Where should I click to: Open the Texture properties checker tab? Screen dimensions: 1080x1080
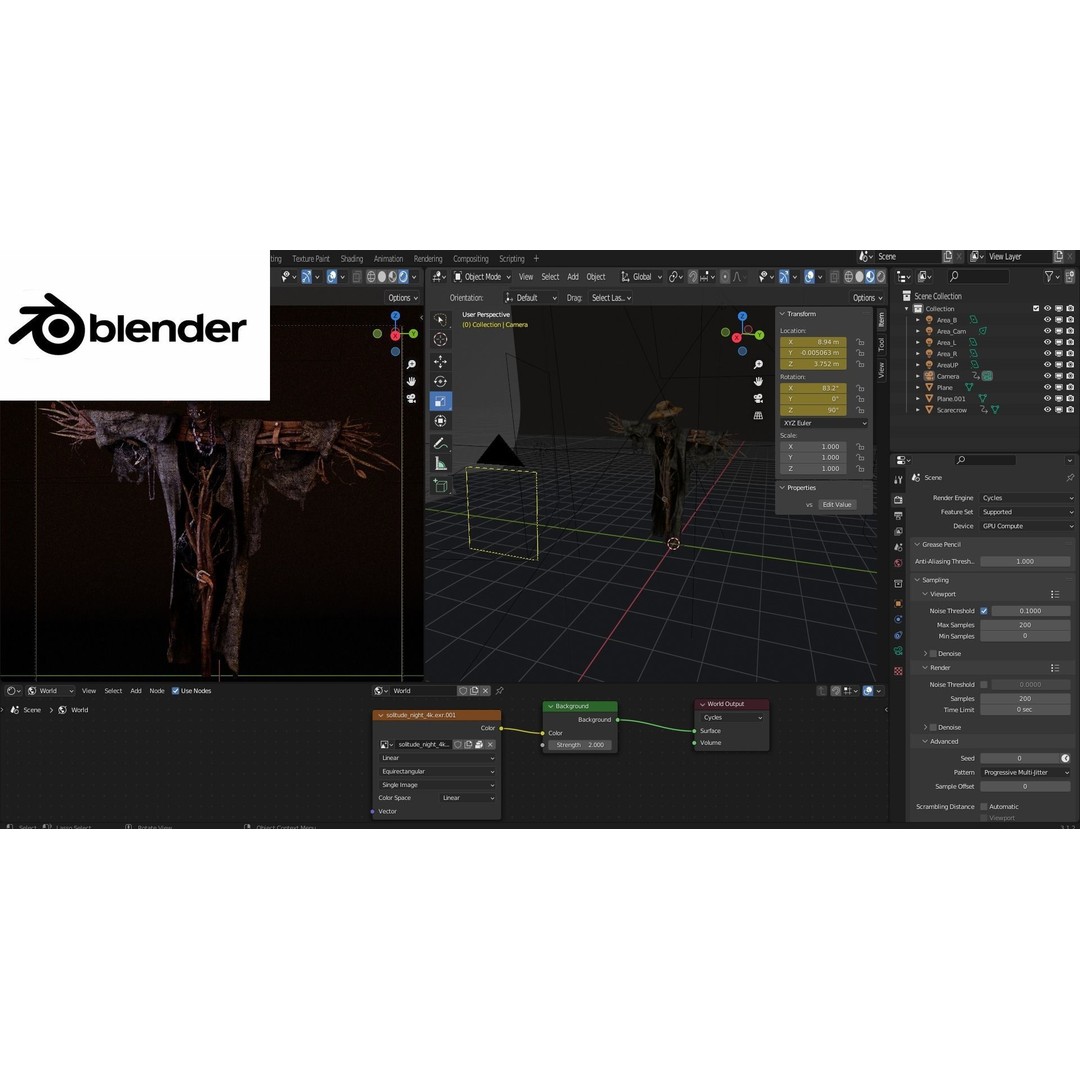pos(898,671)
